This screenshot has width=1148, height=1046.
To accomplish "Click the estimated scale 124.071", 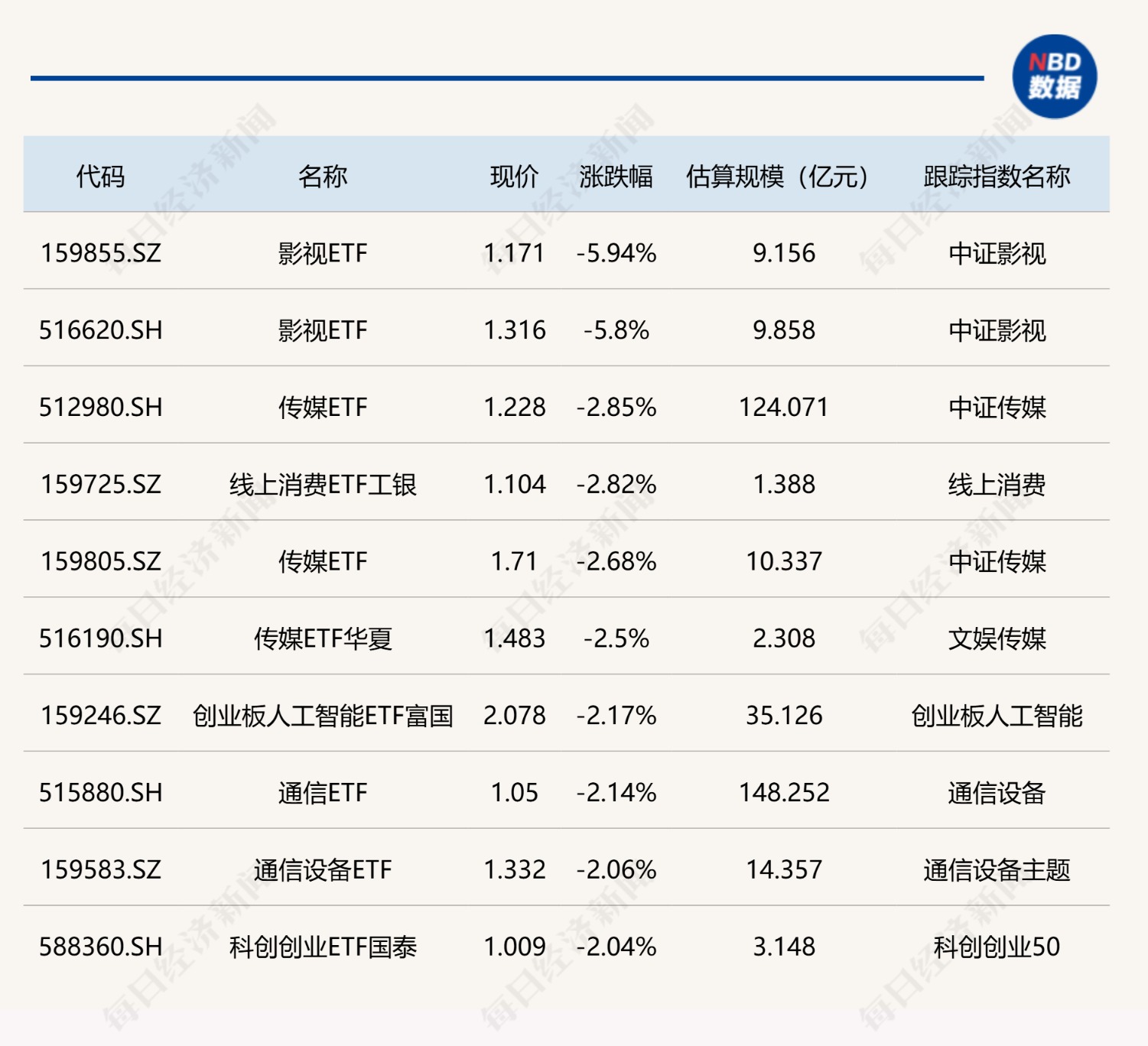I will [x=784, y=408].
